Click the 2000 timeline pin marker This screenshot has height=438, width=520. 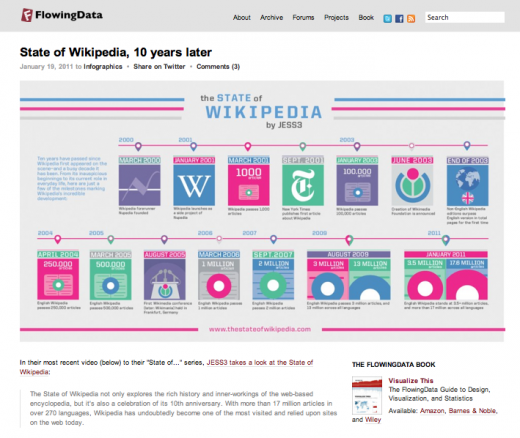point(138,146)
